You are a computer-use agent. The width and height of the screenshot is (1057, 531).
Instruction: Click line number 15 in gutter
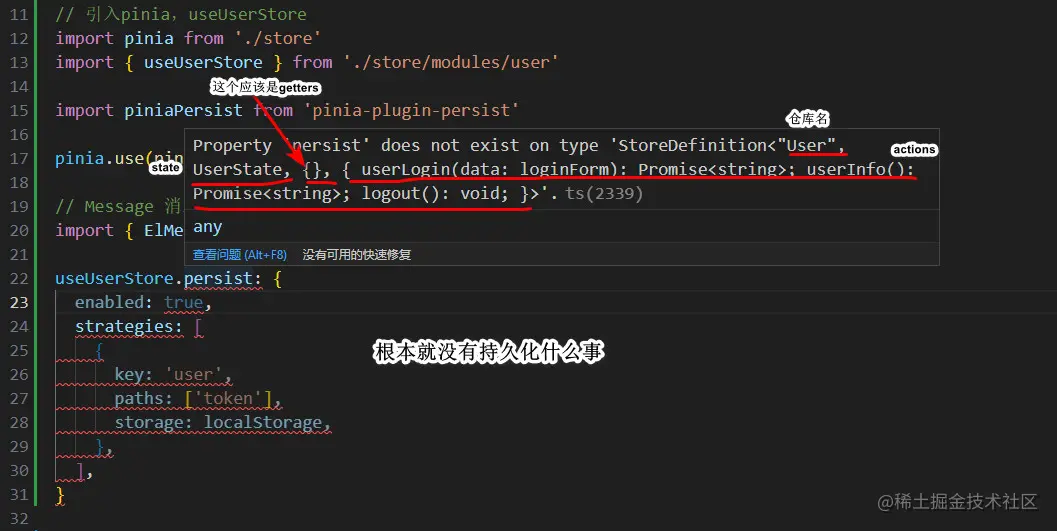[x=20, y=111]
